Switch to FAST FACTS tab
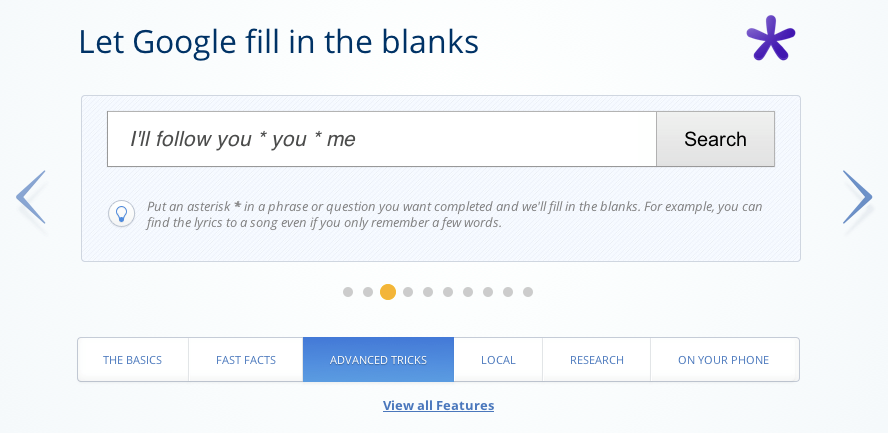888x433 pixels. click(246, 359)
